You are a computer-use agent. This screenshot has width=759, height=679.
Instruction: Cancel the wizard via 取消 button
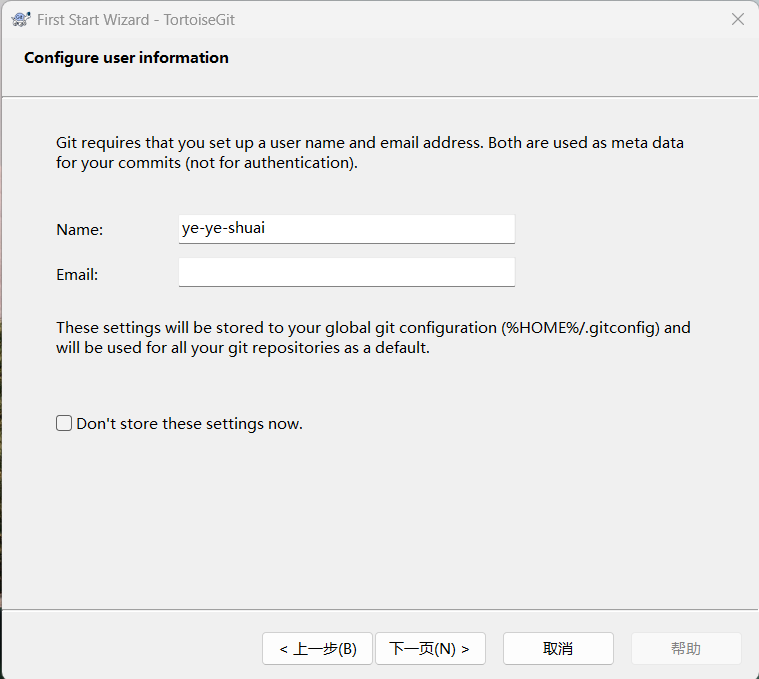coord(558,649)
